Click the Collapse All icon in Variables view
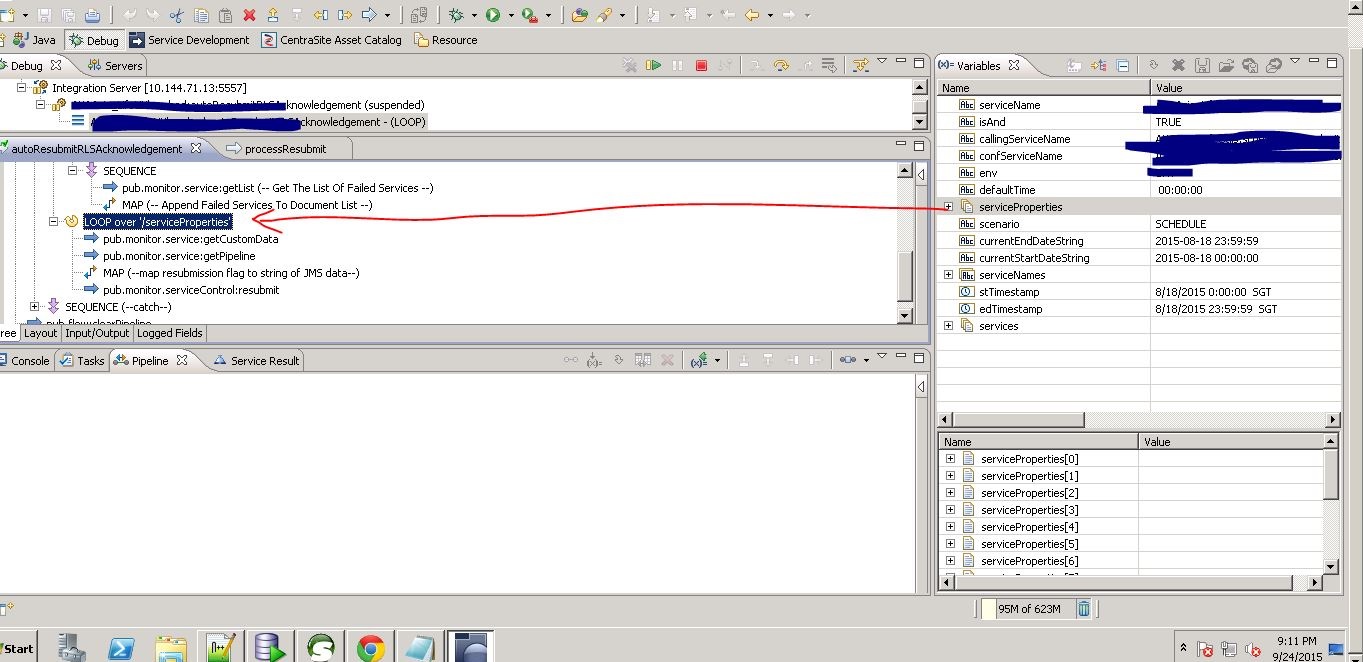This screenshot has height=662, width=1363. tap(1123, 65)
